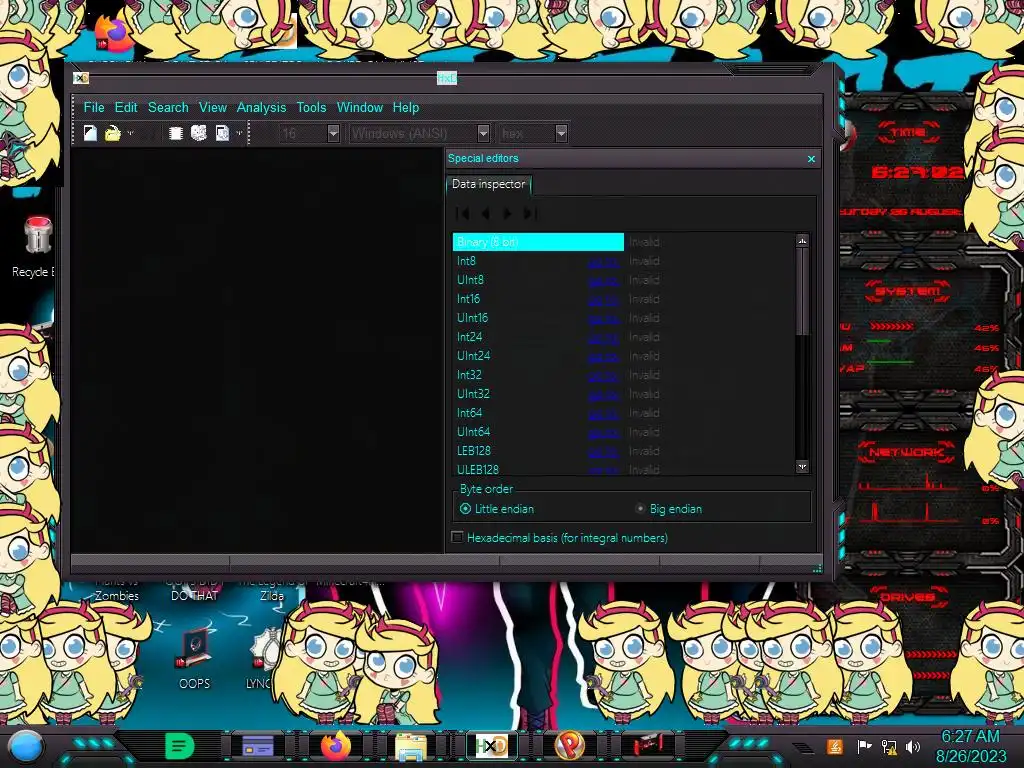Select the Data inspector tab

488,184
